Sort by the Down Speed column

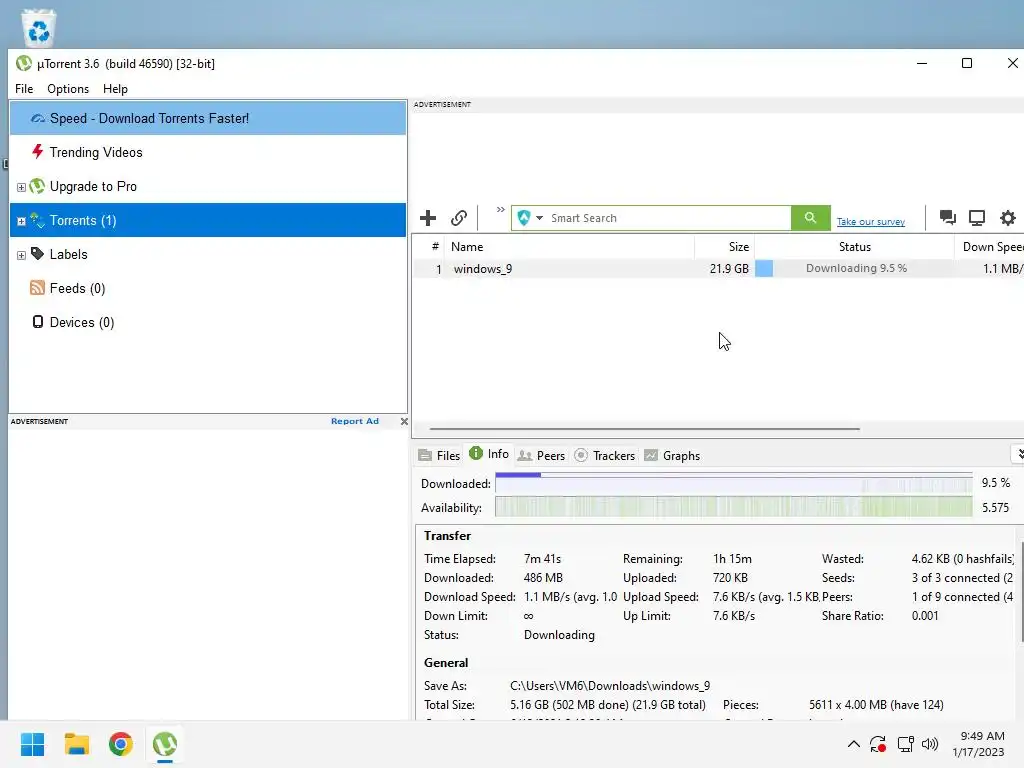pos(989,247)
